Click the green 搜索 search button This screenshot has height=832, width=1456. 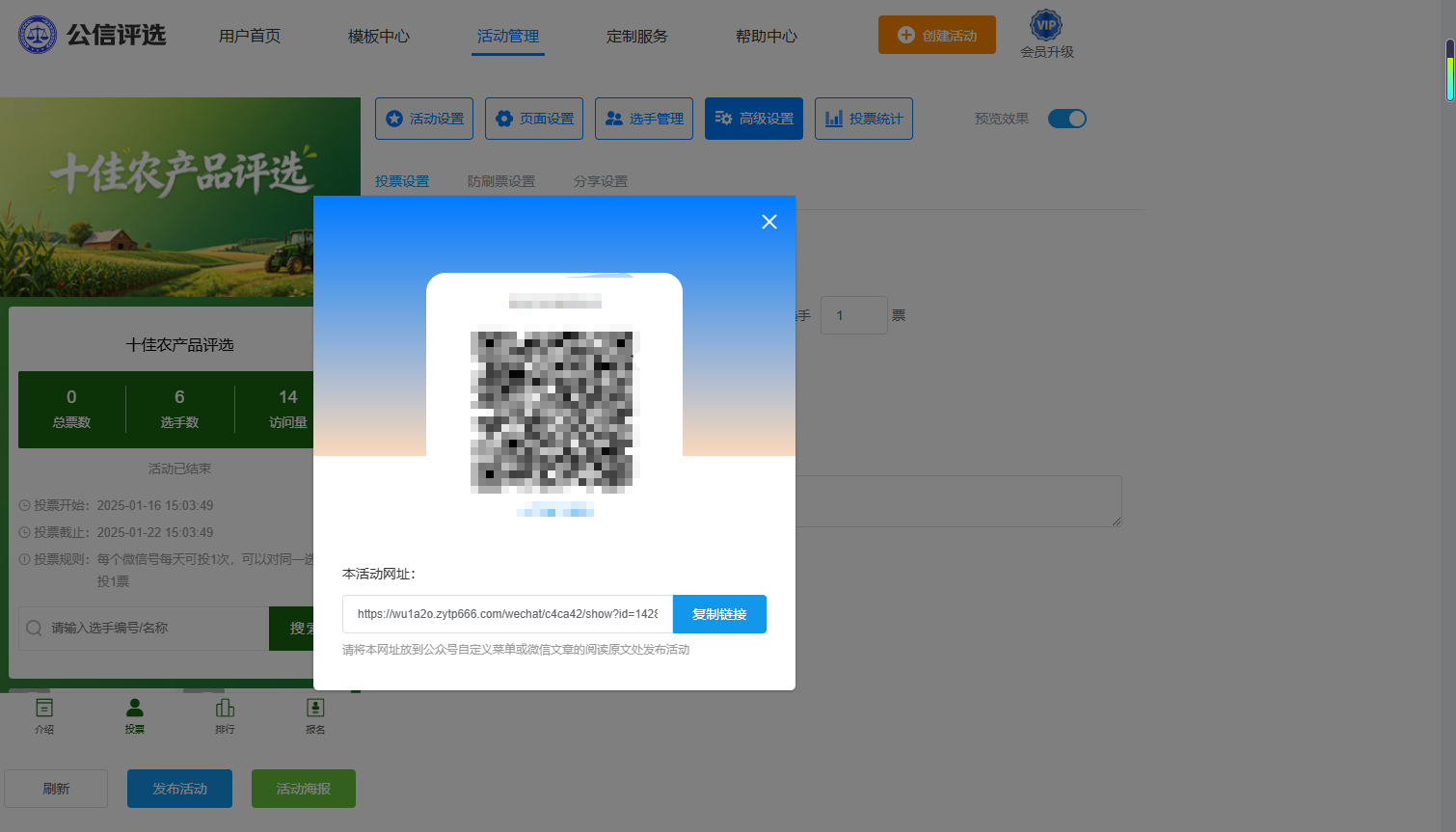tap(291, 628)
